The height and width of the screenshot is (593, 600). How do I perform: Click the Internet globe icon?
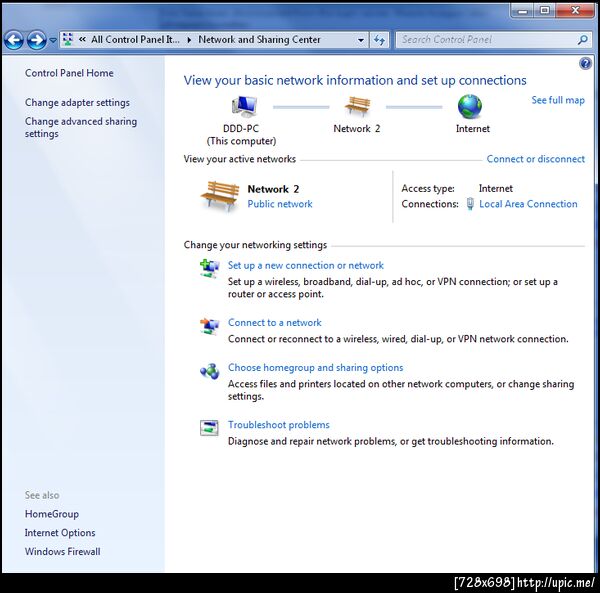tap(470, 106)
